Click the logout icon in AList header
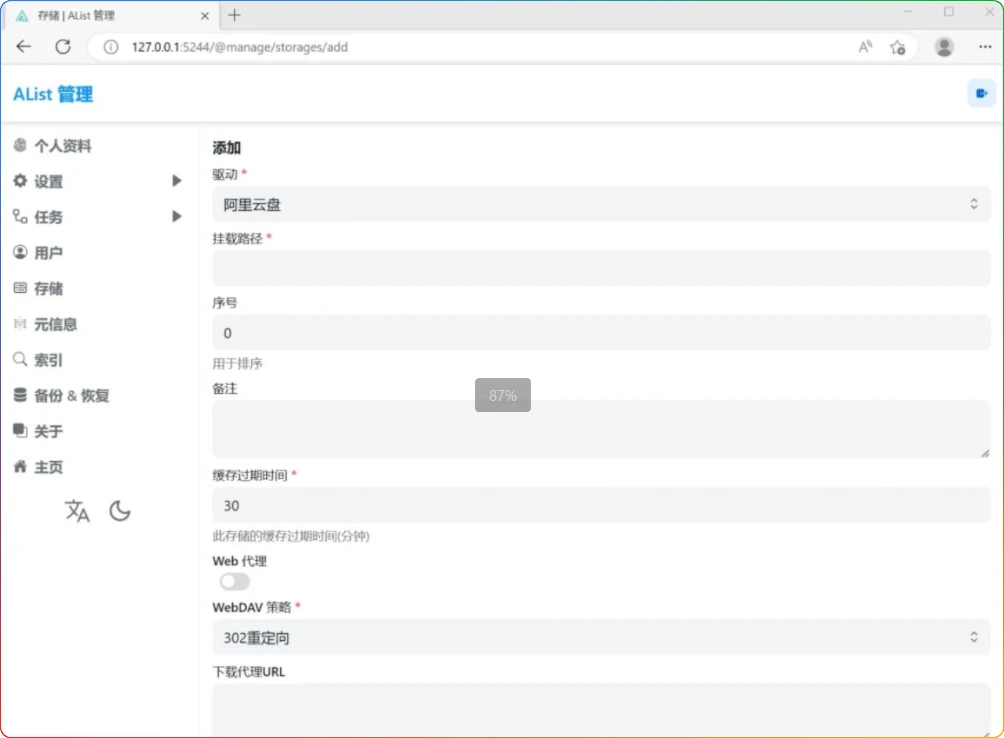This screenshot has width=1004, height=738. [981, 93]
